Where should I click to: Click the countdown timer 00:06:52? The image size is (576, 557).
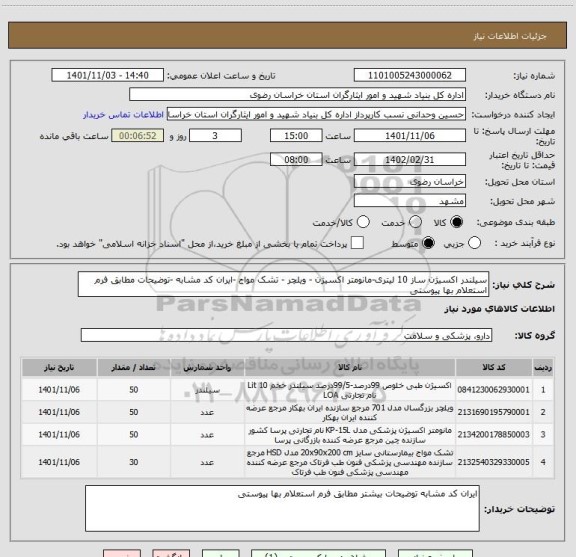[137, 136]
